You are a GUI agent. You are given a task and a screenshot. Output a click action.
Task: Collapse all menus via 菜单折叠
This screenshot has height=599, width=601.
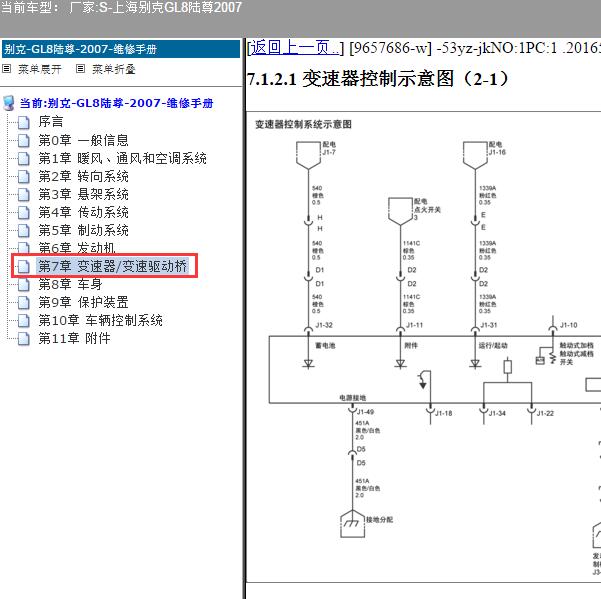pos(113,69)
